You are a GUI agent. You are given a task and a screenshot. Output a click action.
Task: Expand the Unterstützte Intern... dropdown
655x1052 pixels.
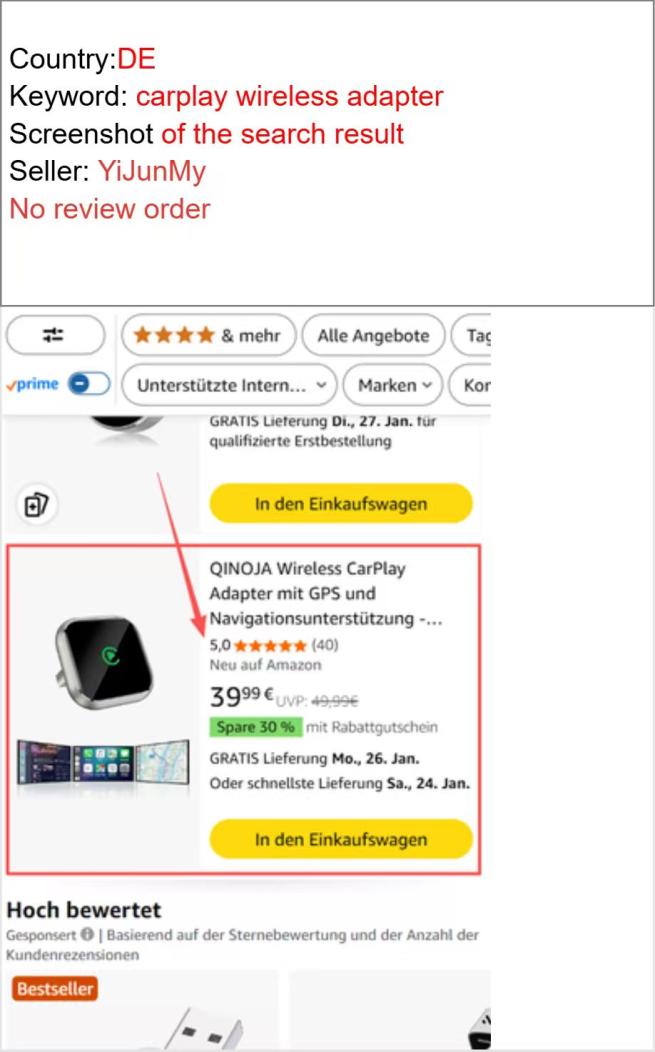coord(229,385)
